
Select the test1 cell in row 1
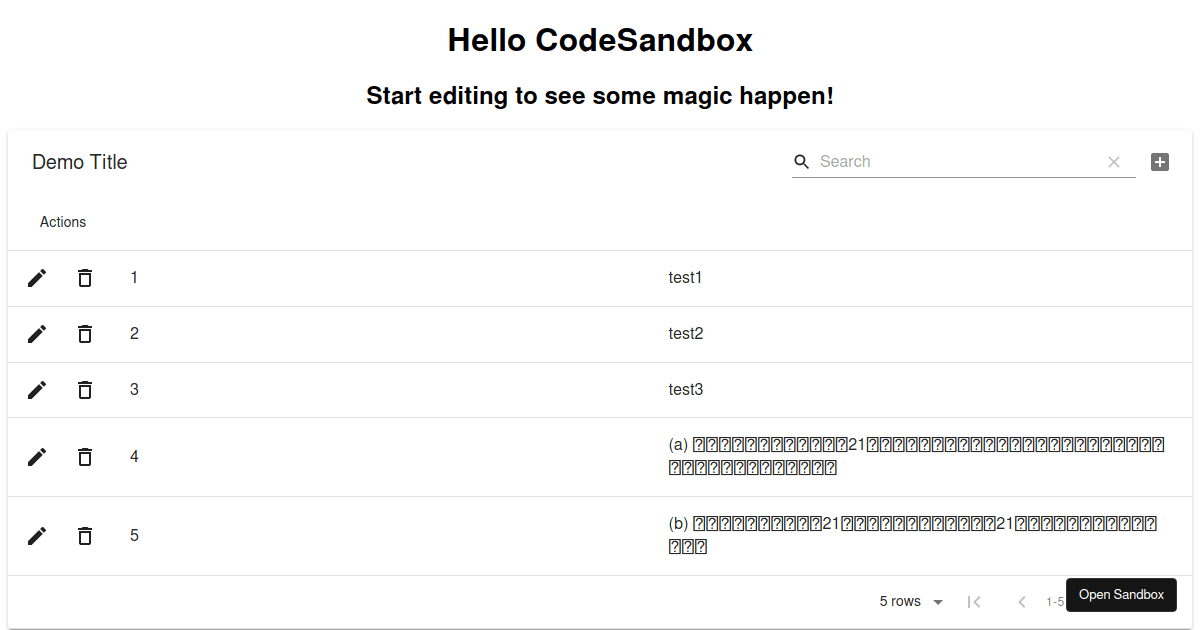[x=685, y=278]
